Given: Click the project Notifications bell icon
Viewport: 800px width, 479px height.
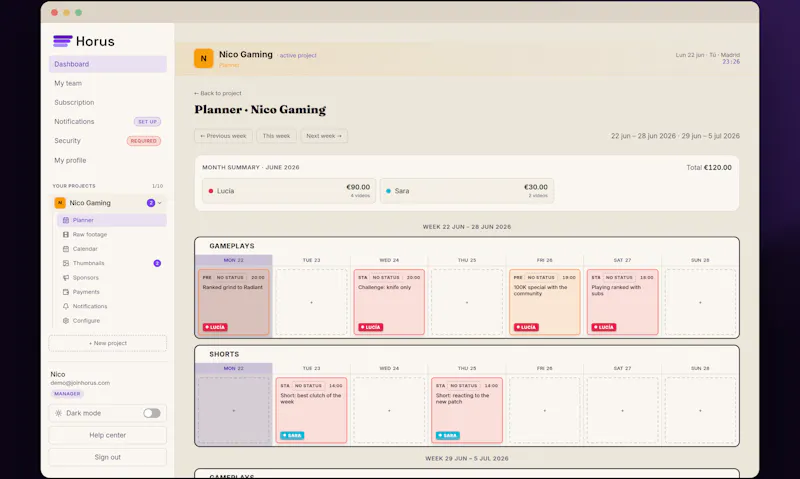Looking at the screenshot, I should coord(66,306).
